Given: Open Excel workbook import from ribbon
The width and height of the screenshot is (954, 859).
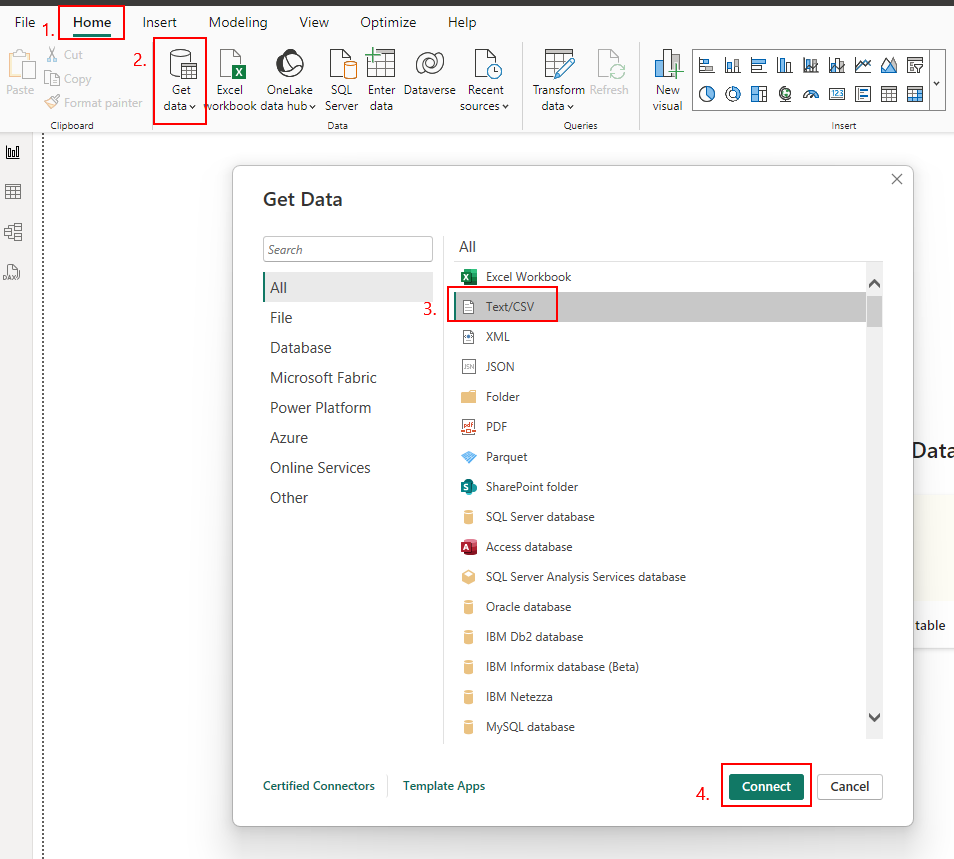Looking at the screenshot, I should click(x=231, y=81).
